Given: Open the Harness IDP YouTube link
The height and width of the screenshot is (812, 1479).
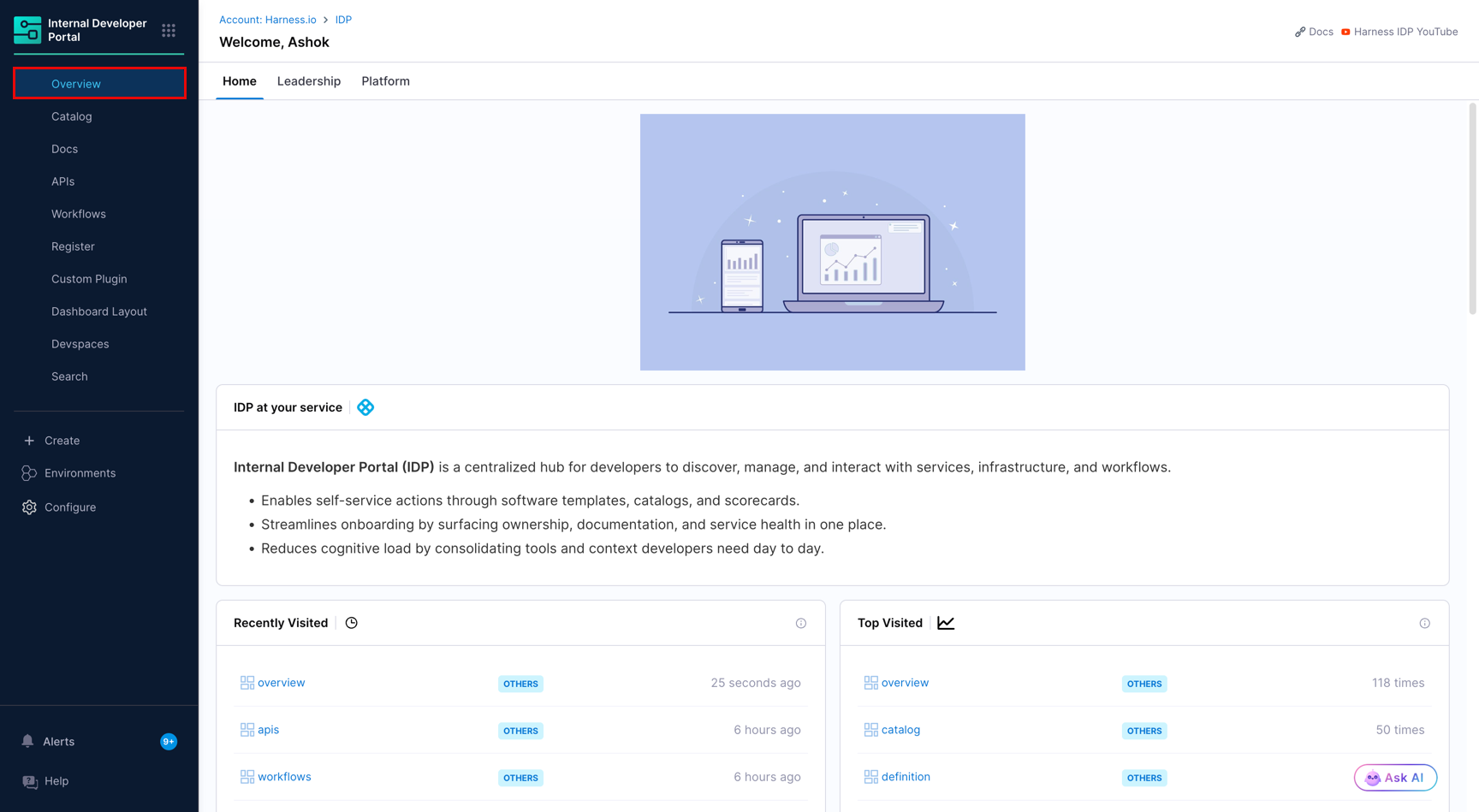Looking at the screenshot, I should 1405,32.
